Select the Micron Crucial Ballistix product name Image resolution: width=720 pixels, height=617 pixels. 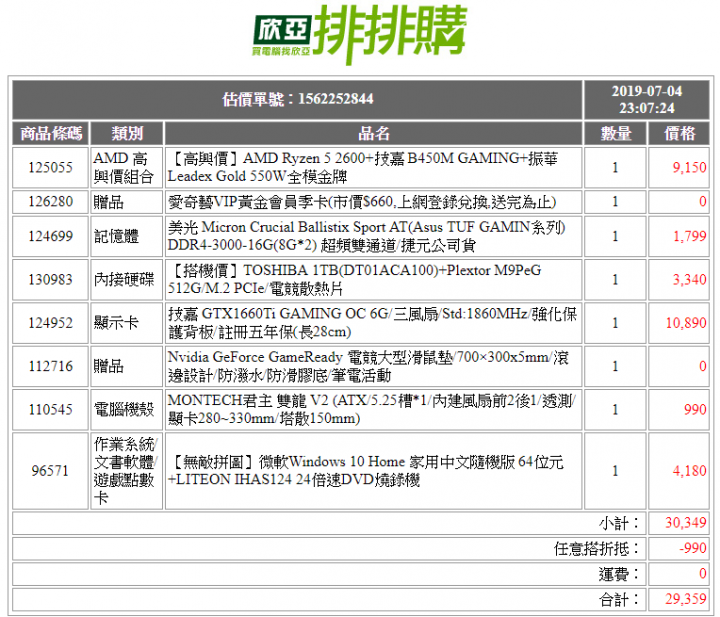tap(366, 236)
